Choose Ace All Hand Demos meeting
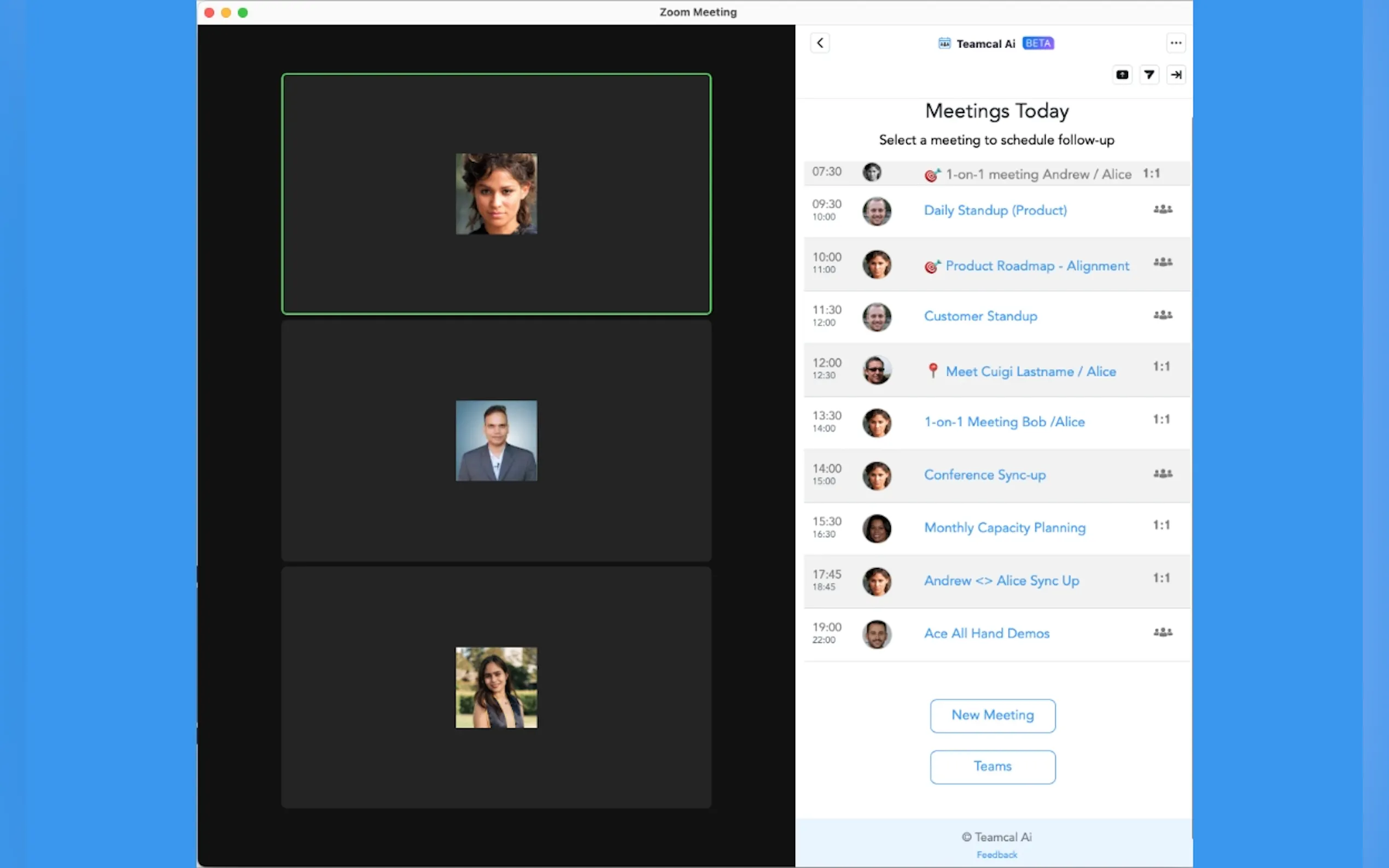1389x868 pixels. [x=987, y=633]
